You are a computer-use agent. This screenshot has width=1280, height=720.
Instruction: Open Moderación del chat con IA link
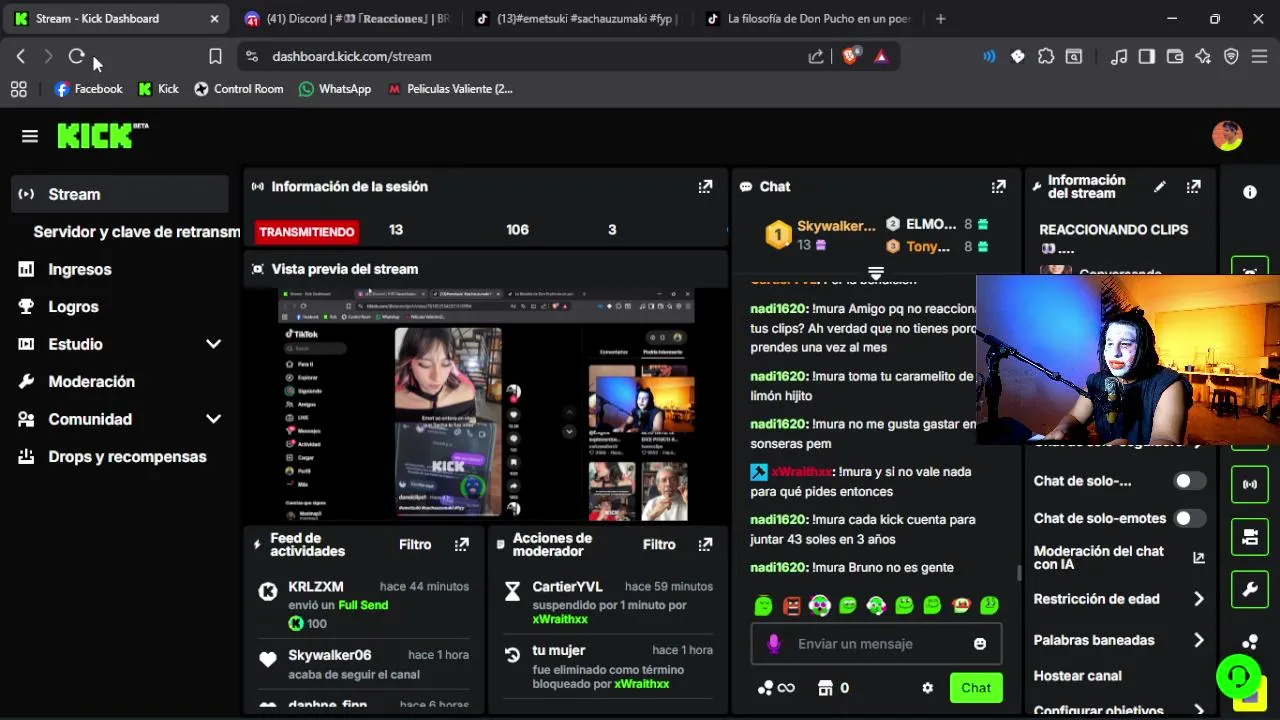click(x=1119, y=558)
